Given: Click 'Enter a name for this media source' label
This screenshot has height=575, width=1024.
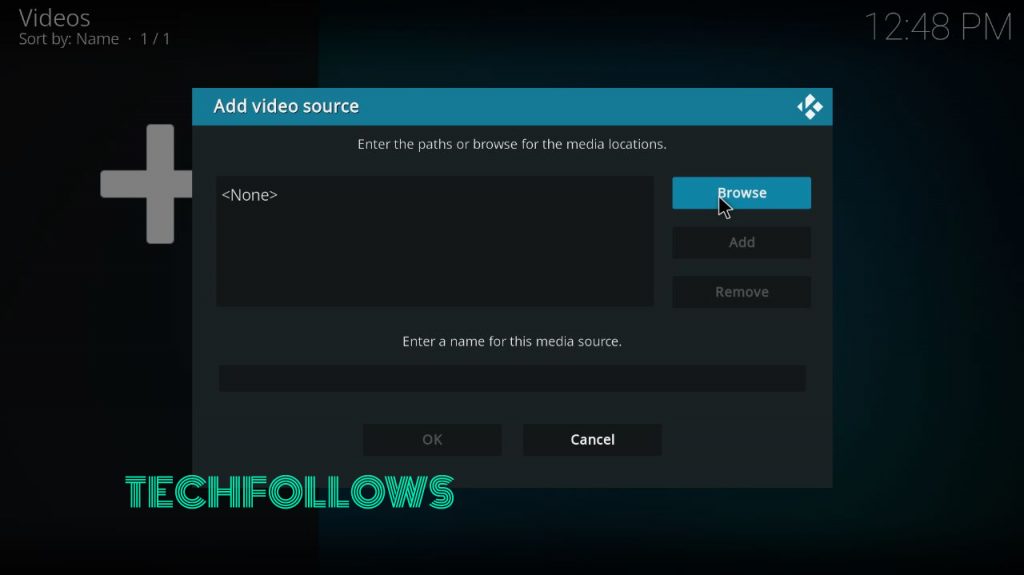Looking at the screenshot, I should [x=512, y=341].
